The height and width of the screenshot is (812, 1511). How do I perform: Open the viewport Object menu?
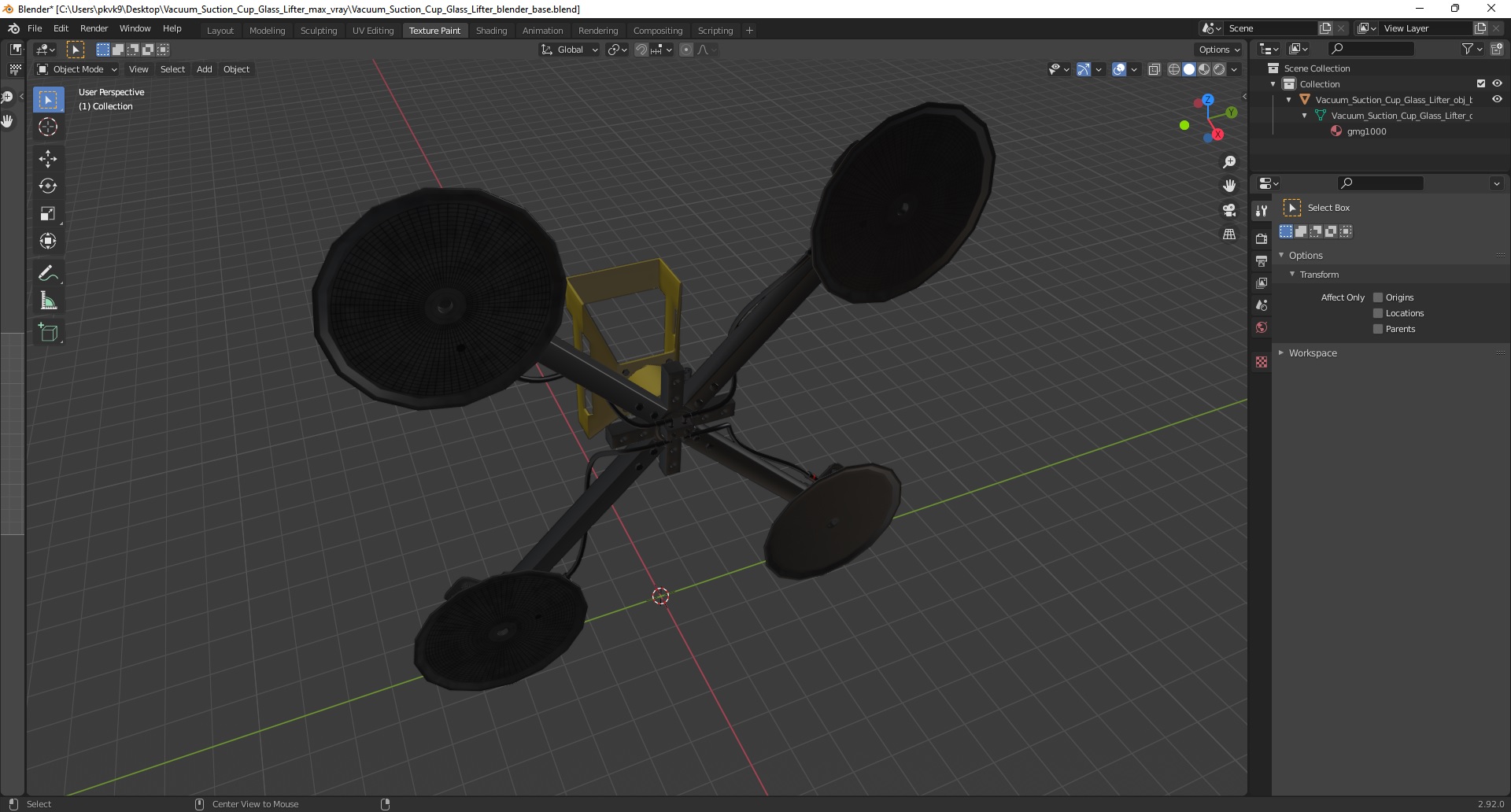coord(236,69)
